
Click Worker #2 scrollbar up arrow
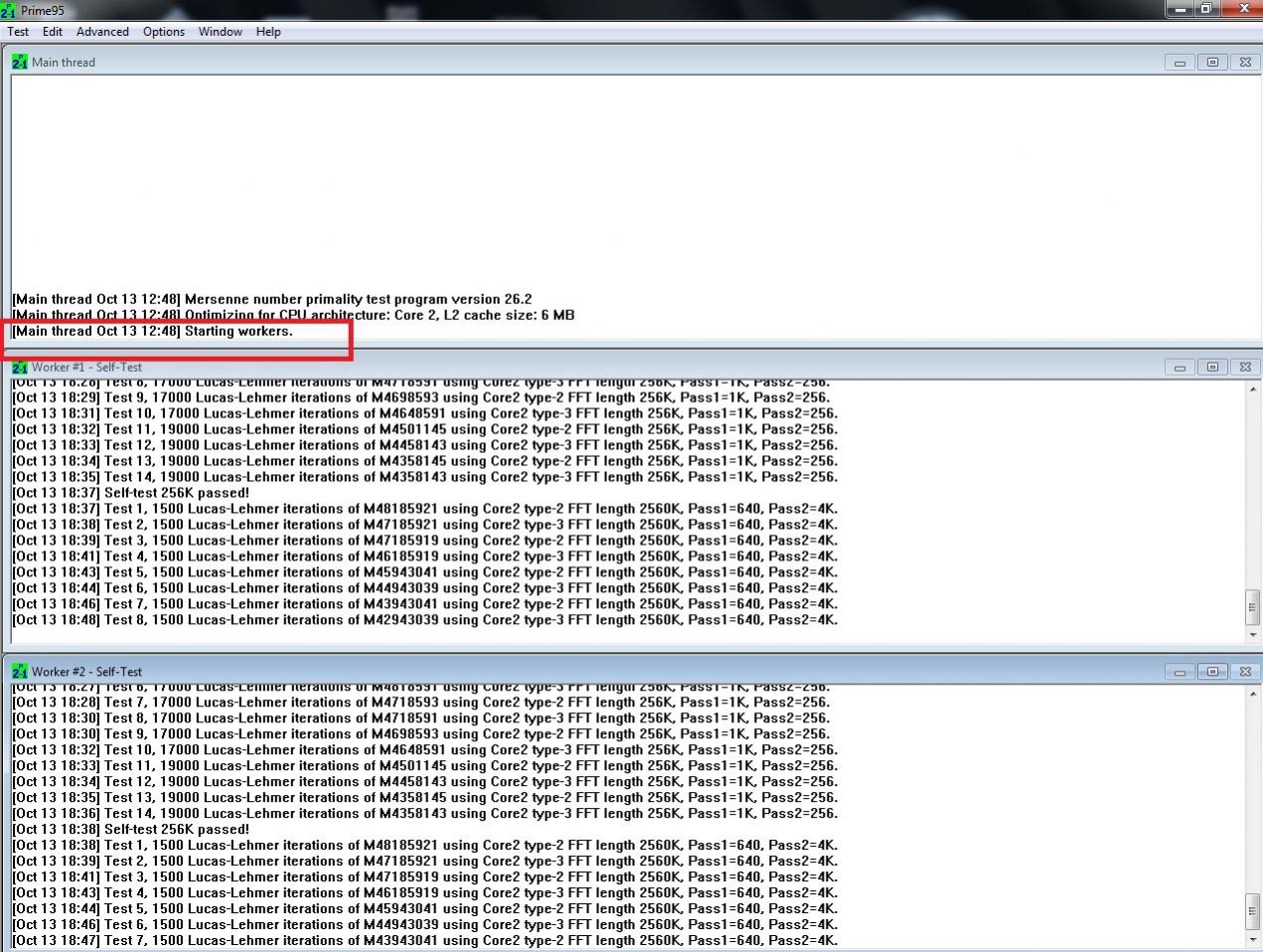[1253, 694]
